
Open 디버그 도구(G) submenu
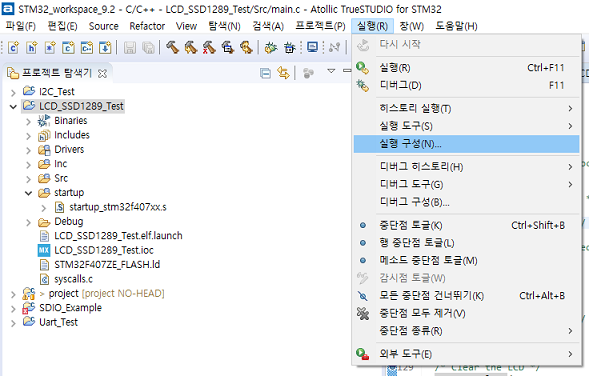(466, 184)
